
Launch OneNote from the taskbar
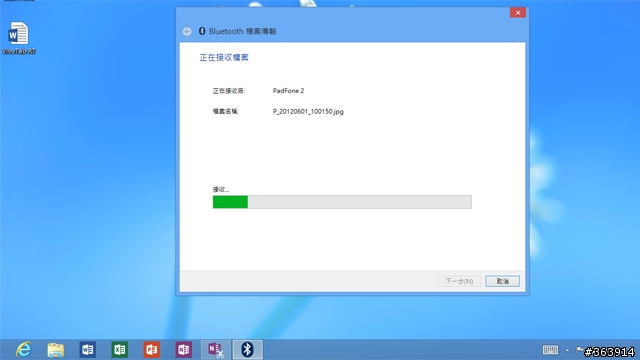point(184,350)
